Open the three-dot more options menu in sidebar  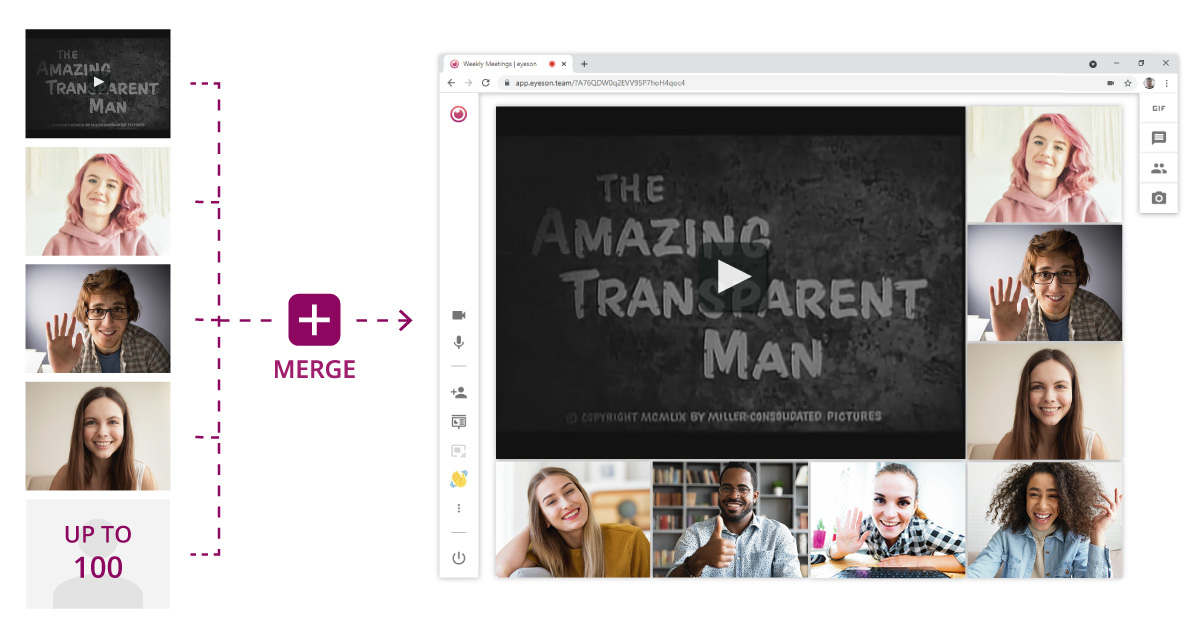tap(459, 508)
